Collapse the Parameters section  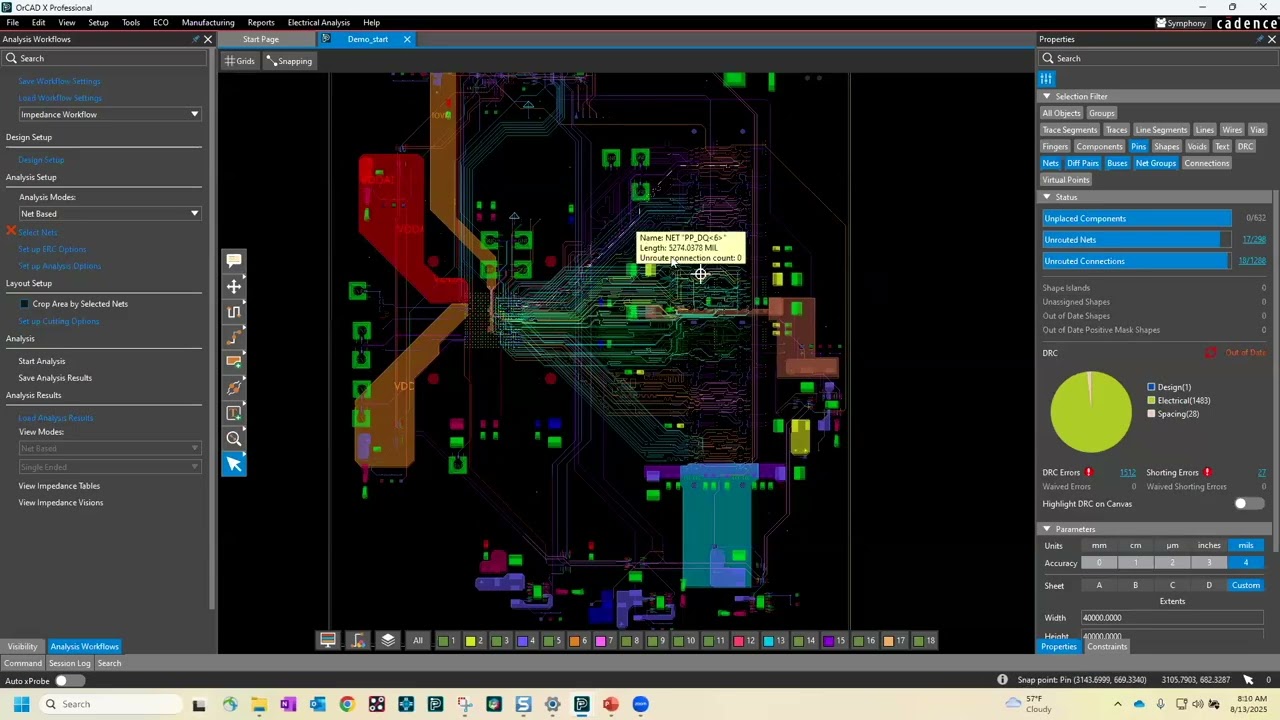point(1046,529)
